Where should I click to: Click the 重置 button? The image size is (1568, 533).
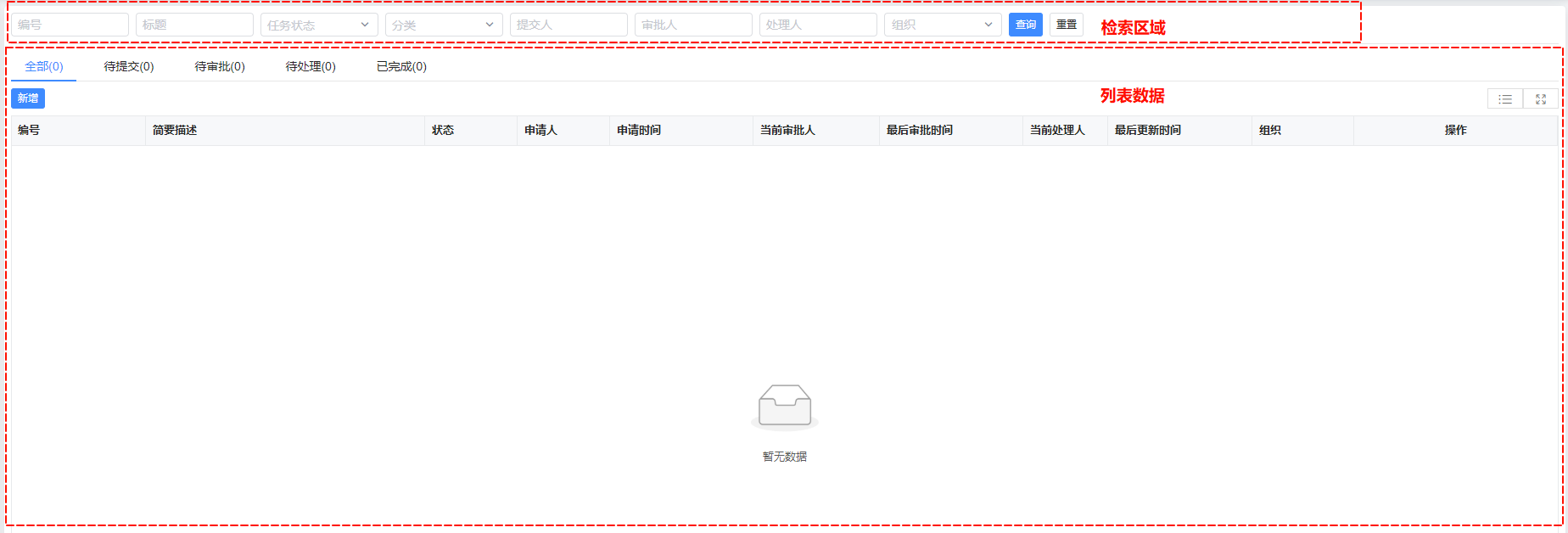click(x=1067, y=25)
